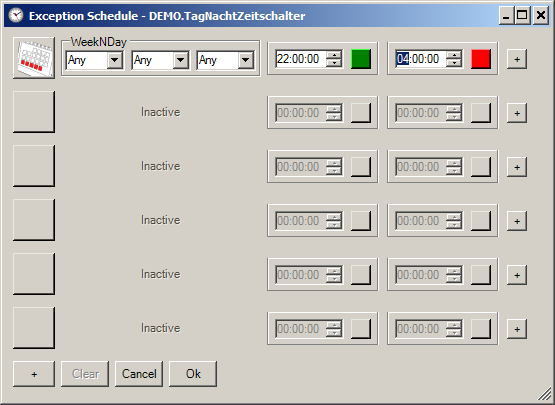
Task: Increase the 04:00:00 time with its up arrow
Action: [454, 55]
